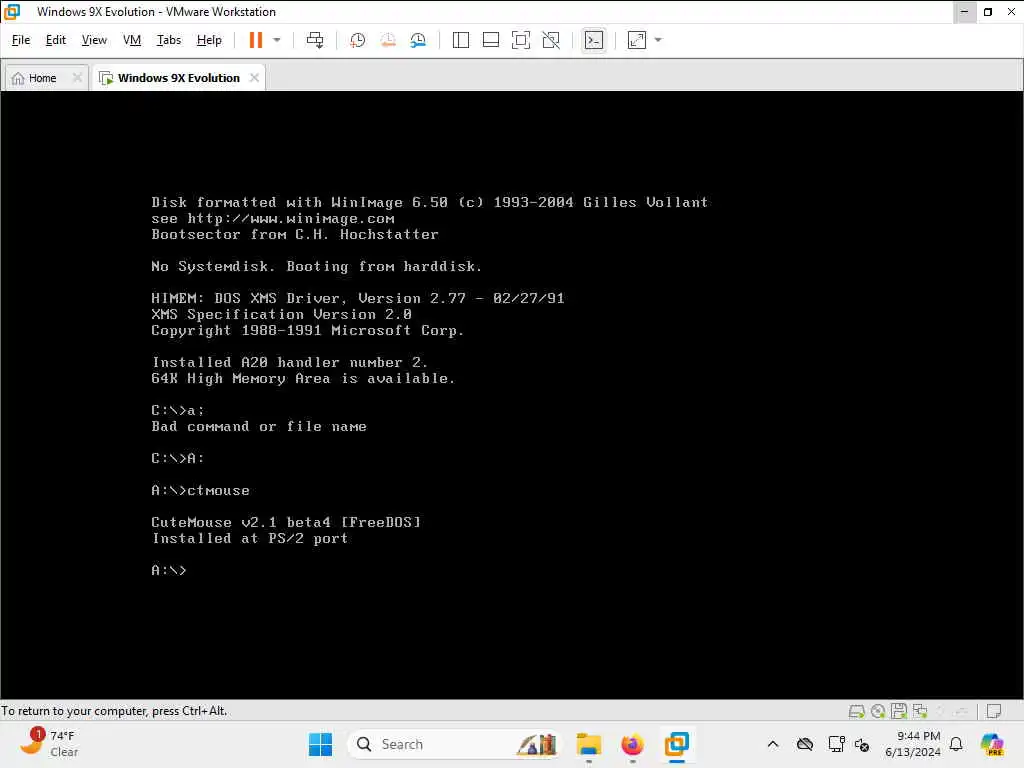Click the stretch guest display icon

click(637, 40)
